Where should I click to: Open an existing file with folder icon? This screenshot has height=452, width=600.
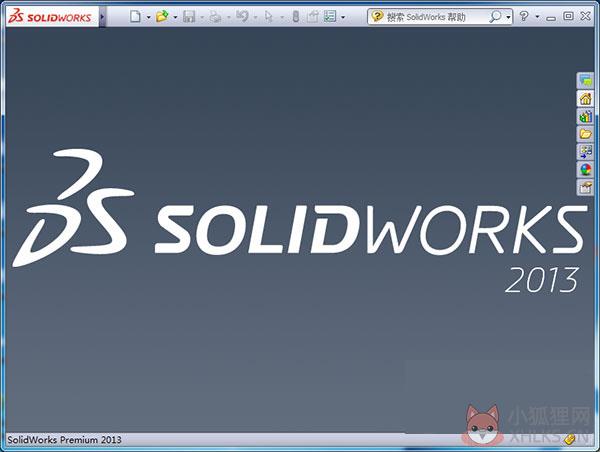[x=162, y=16]
